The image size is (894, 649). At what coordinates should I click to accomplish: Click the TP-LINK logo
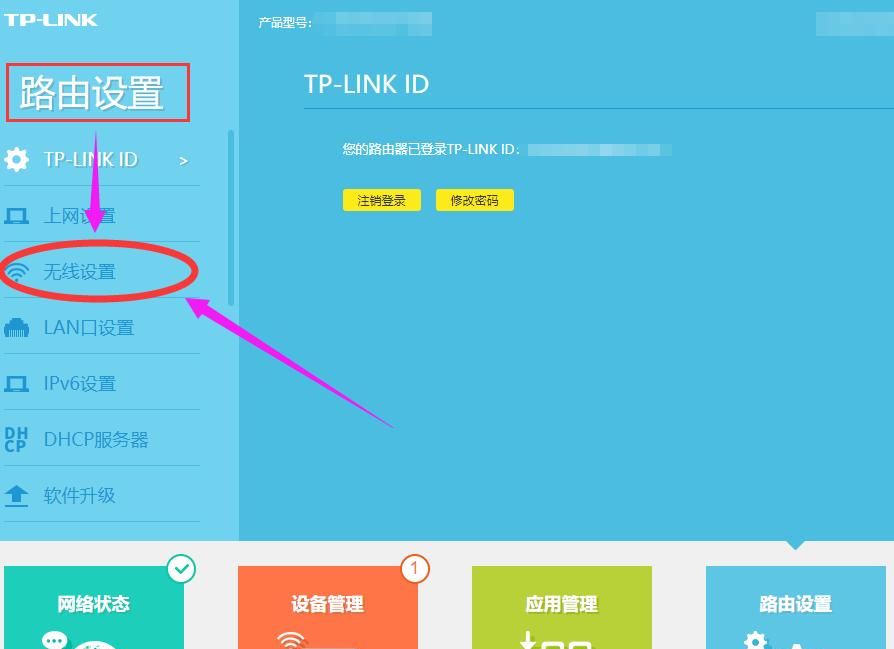click(51, 20)
